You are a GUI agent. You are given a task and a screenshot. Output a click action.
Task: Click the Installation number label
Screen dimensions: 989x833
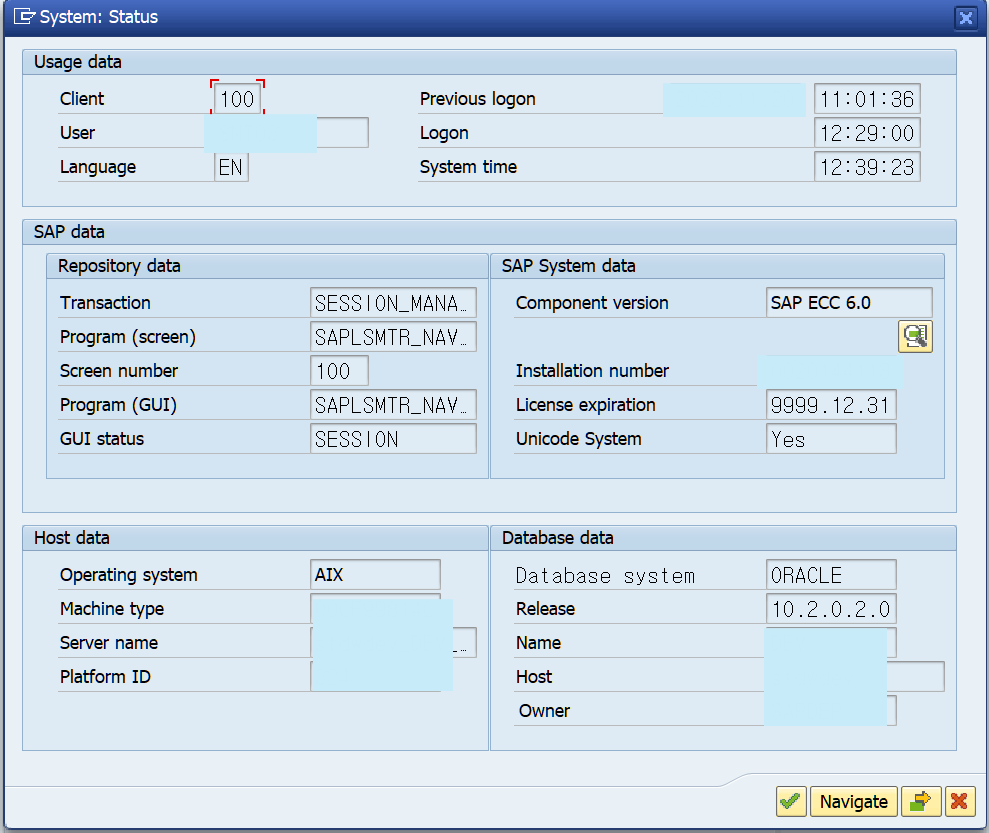592,371
